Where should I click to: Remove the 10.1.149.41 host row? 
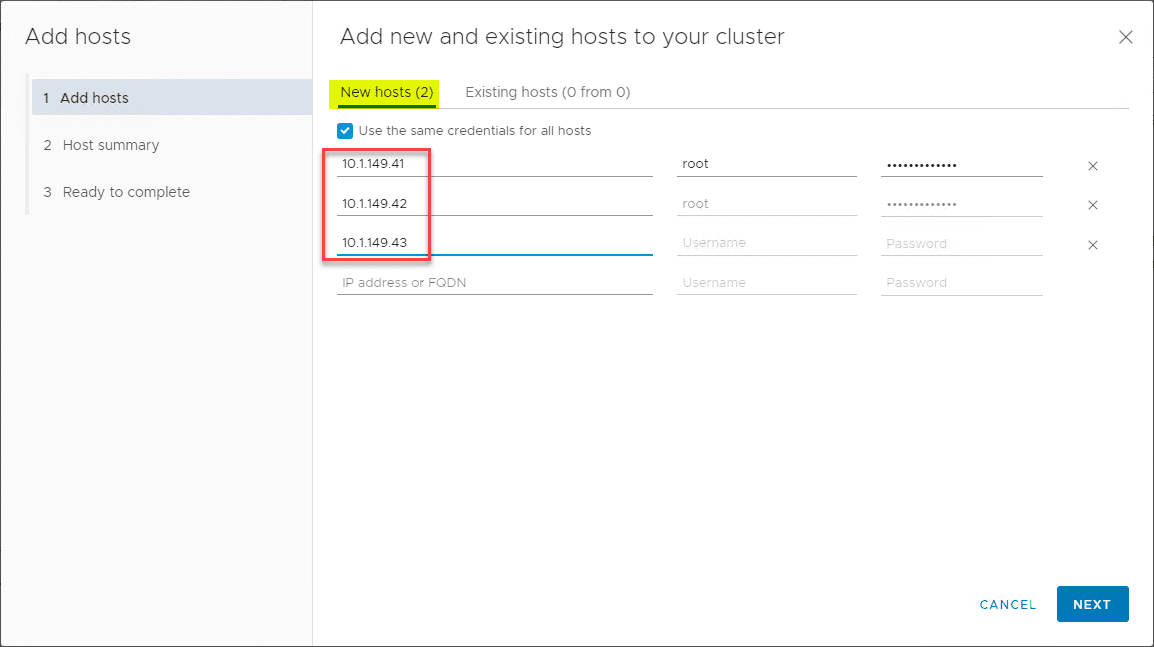[1092, 165]
